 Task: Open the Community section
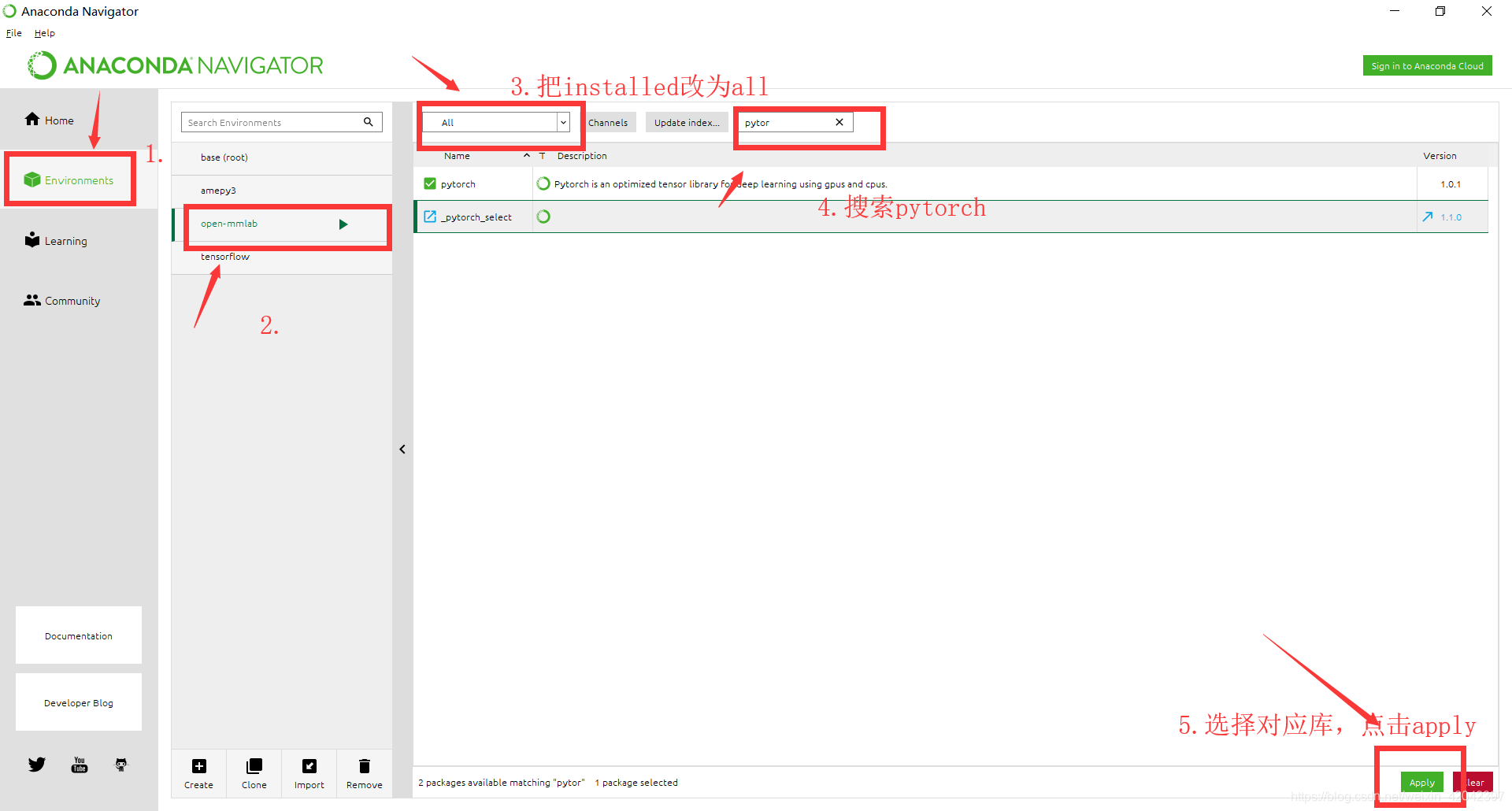(x=61, y=301)
